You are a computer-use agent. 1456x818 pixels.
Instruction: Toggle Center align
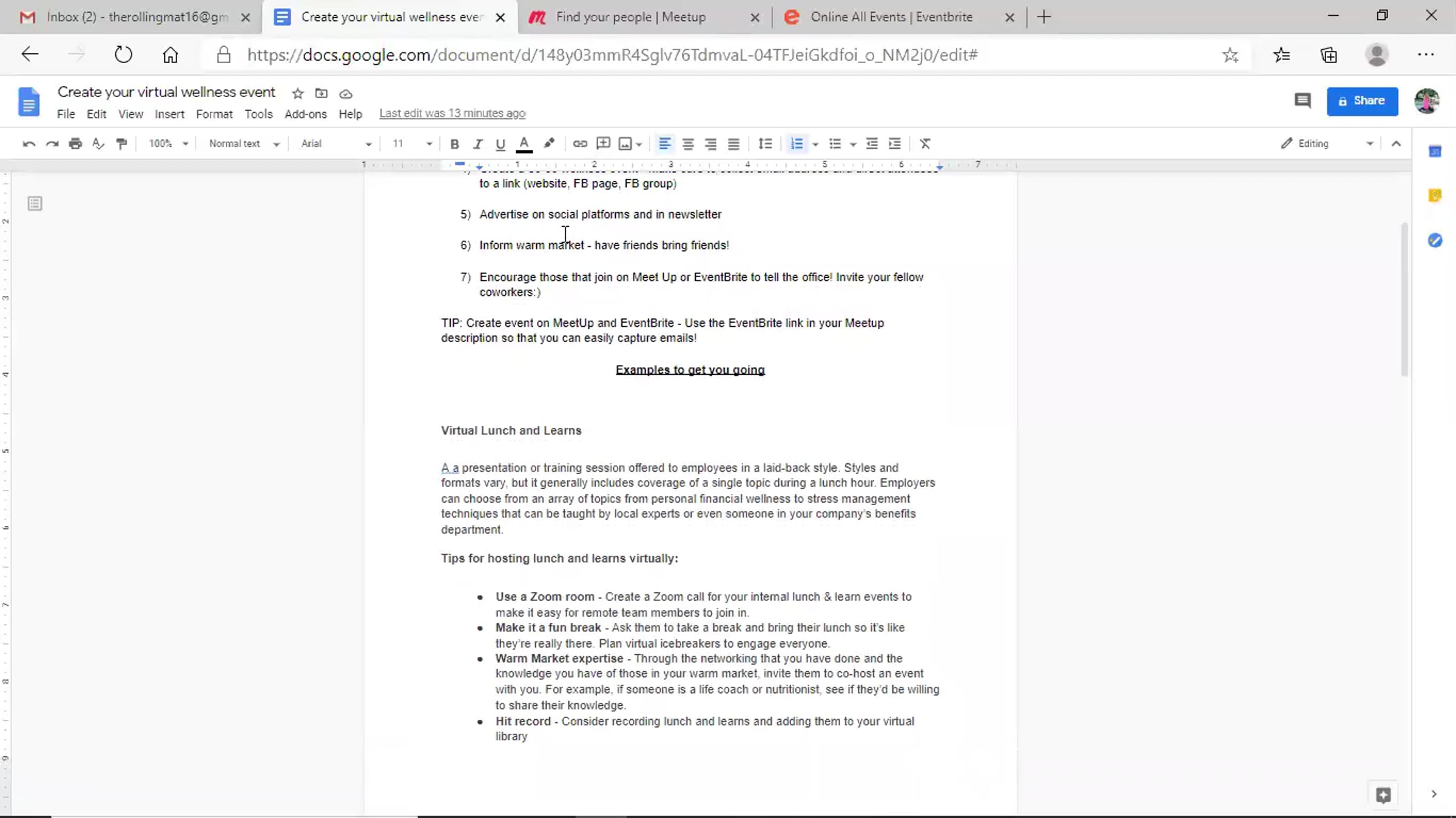click(x=687, y=144)
